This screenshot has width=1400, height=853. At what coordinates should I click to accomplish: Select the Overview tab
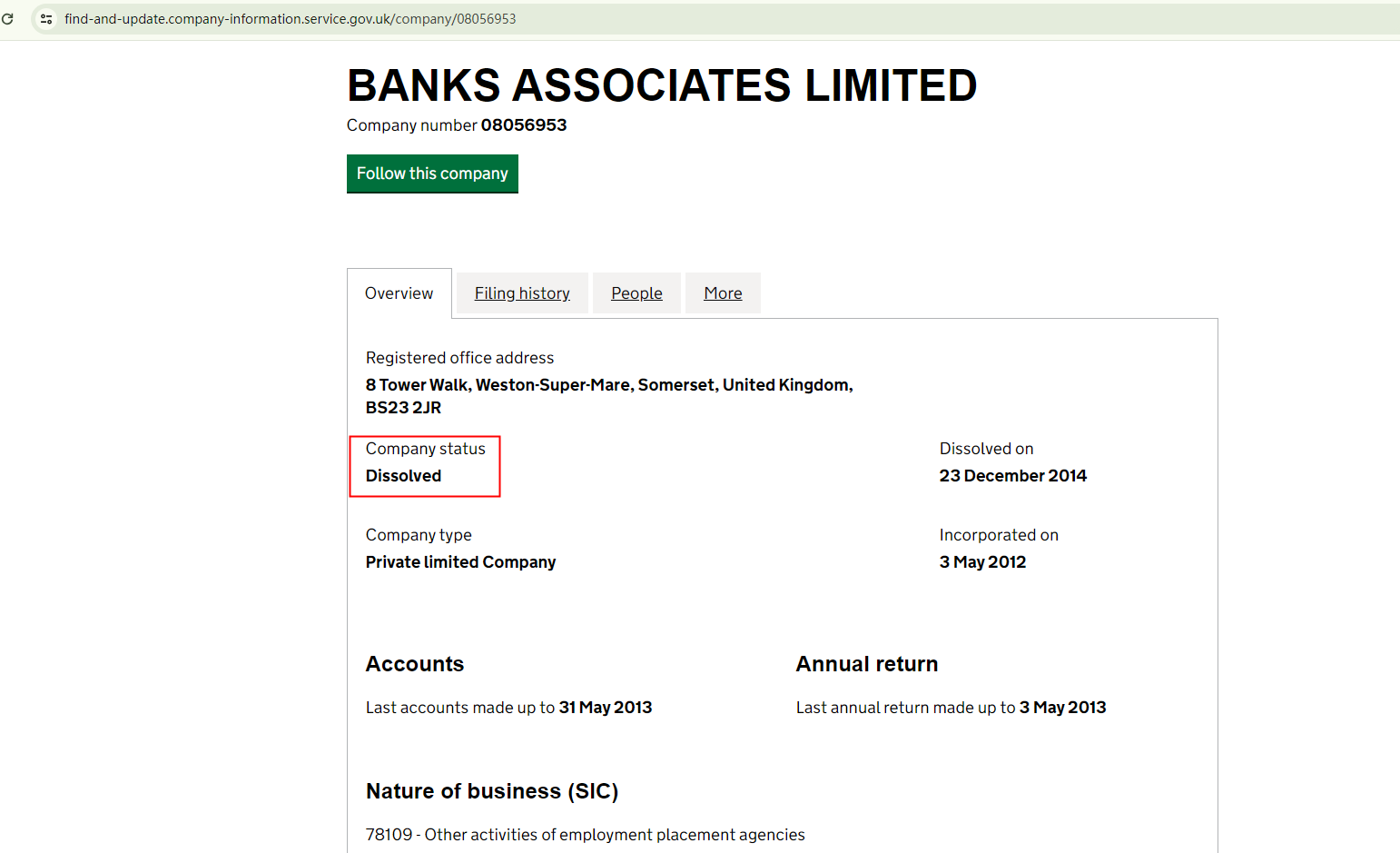pyautogui.click(x=399, y=293)
